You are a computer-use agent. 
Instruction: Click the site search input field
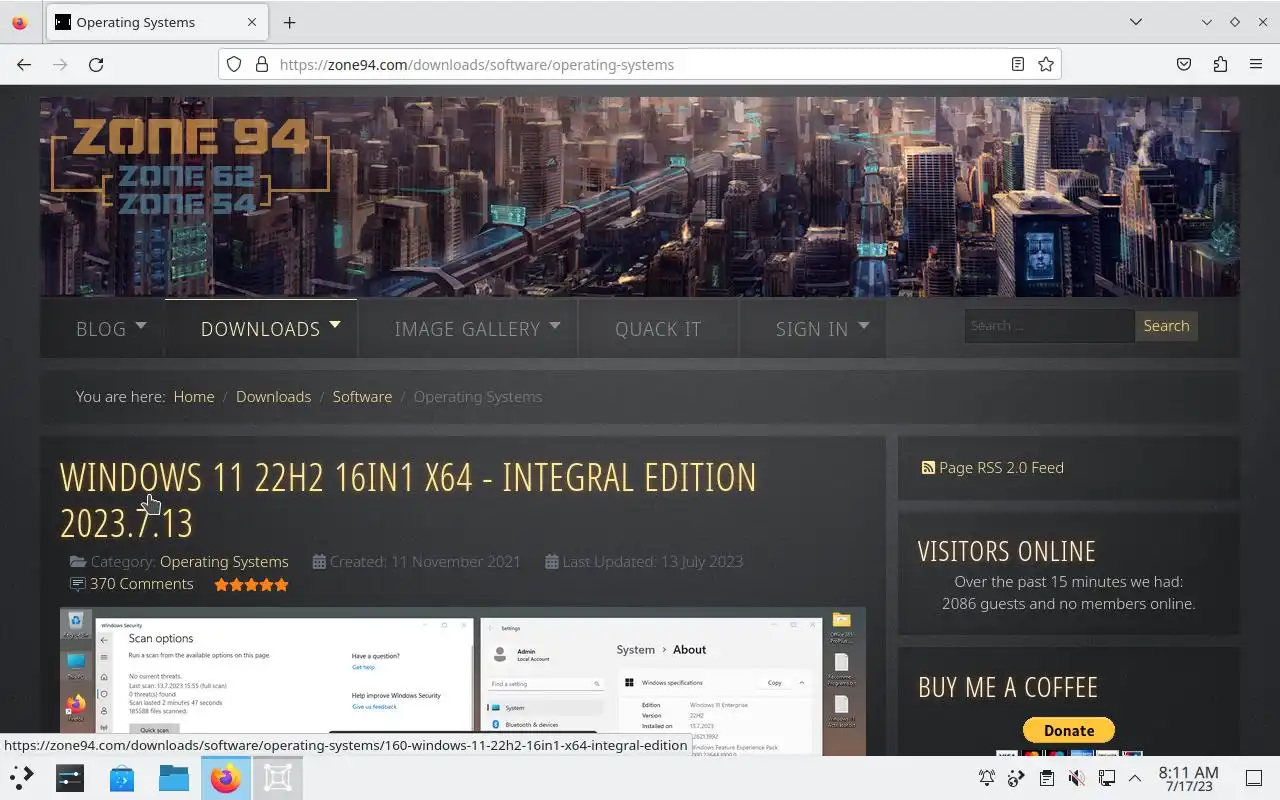1049,326
